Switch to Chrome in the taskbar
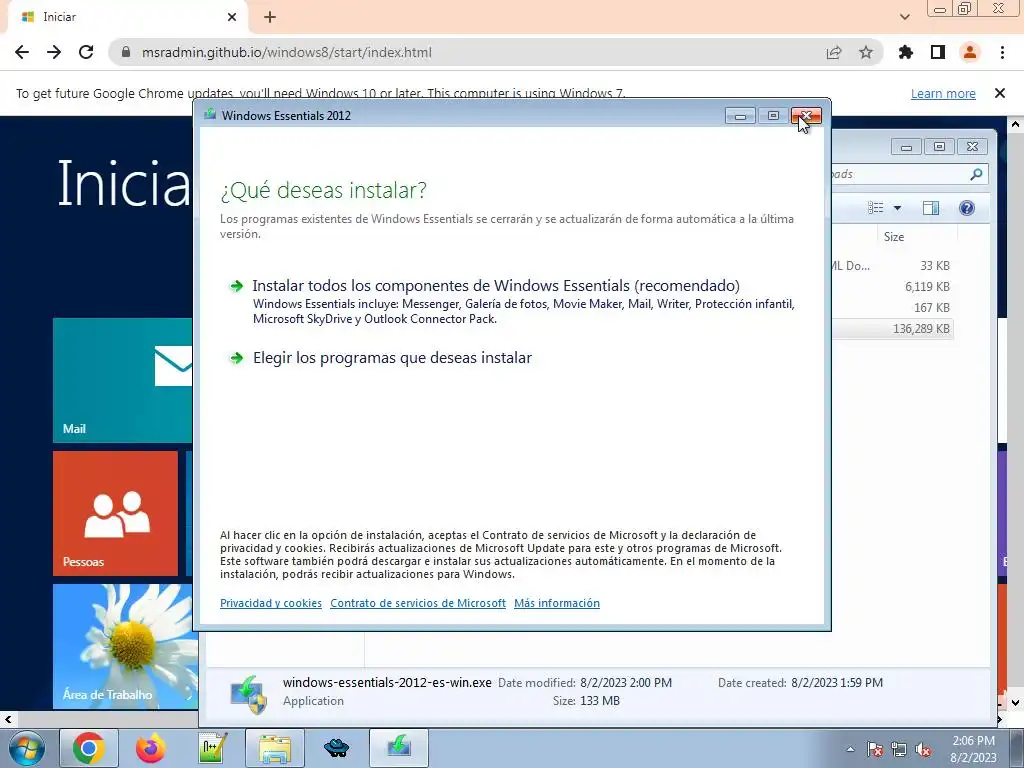Screen dimensions: 1024x768 (x=89, y=748)
